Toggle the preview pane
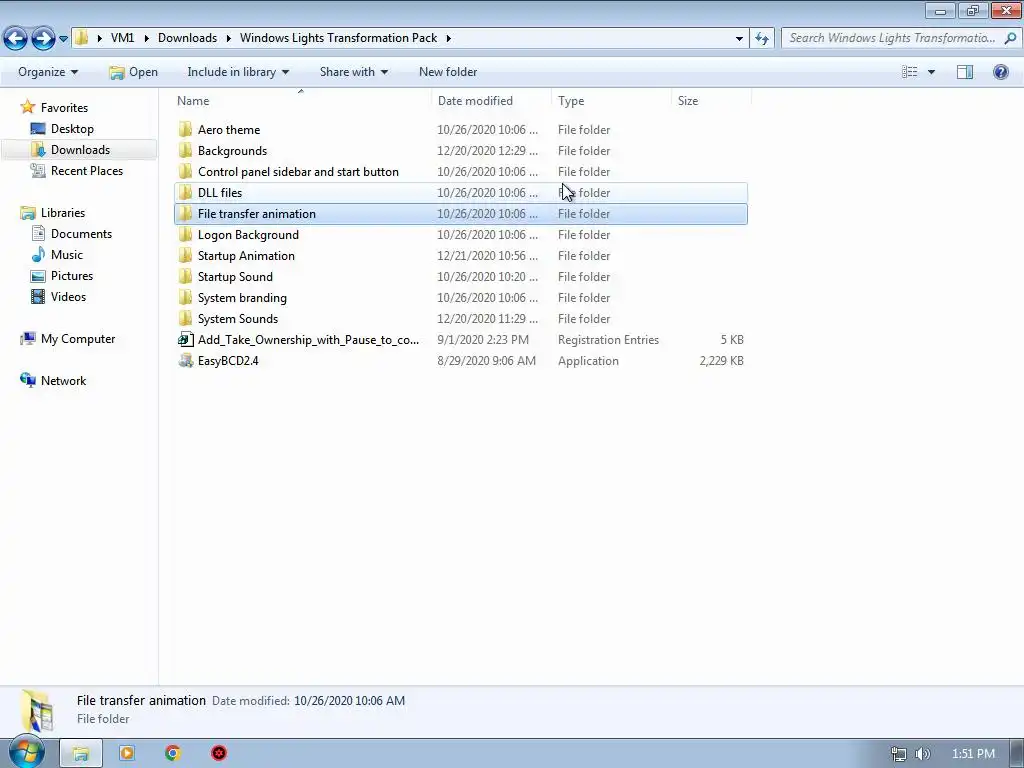 coord(965,72)
